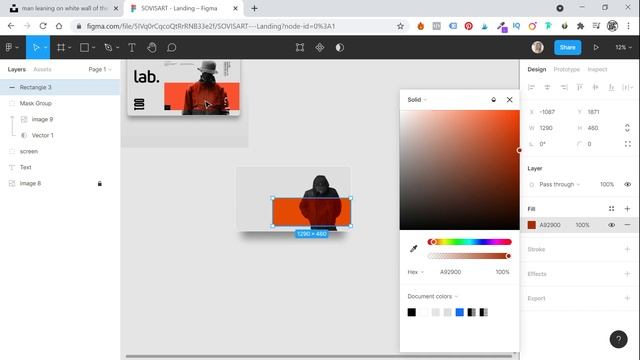Open the shape tool options arrow
The image size is (640, 360).
(x=93, y=47)
